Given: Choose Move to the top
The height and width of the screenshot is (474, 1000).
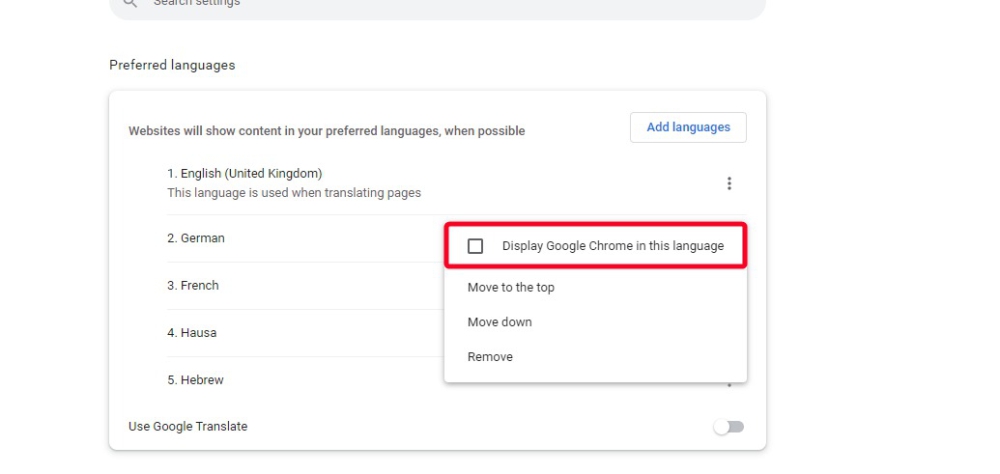Looking at the screenshot, I should 595,288.
